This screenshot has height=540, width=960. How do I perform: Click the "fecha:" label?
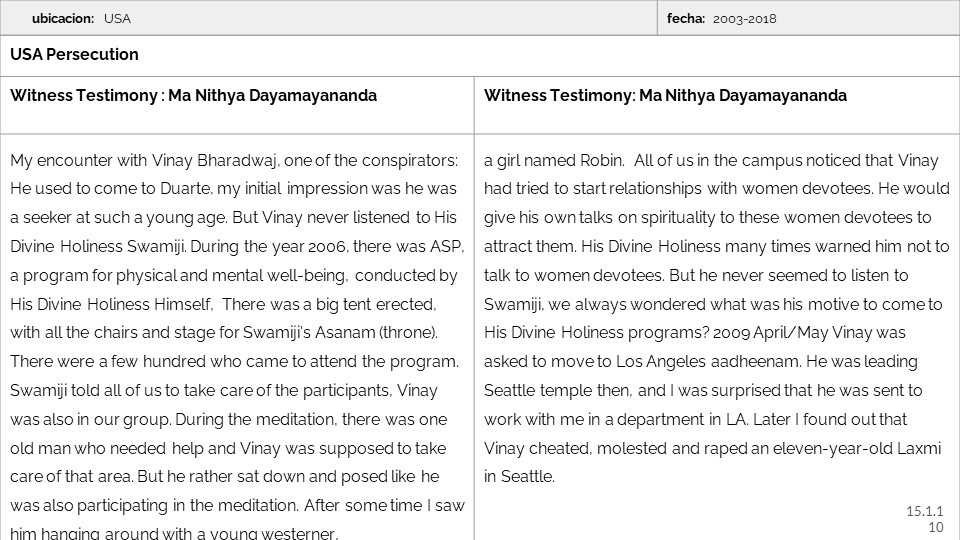coord(686,18)
